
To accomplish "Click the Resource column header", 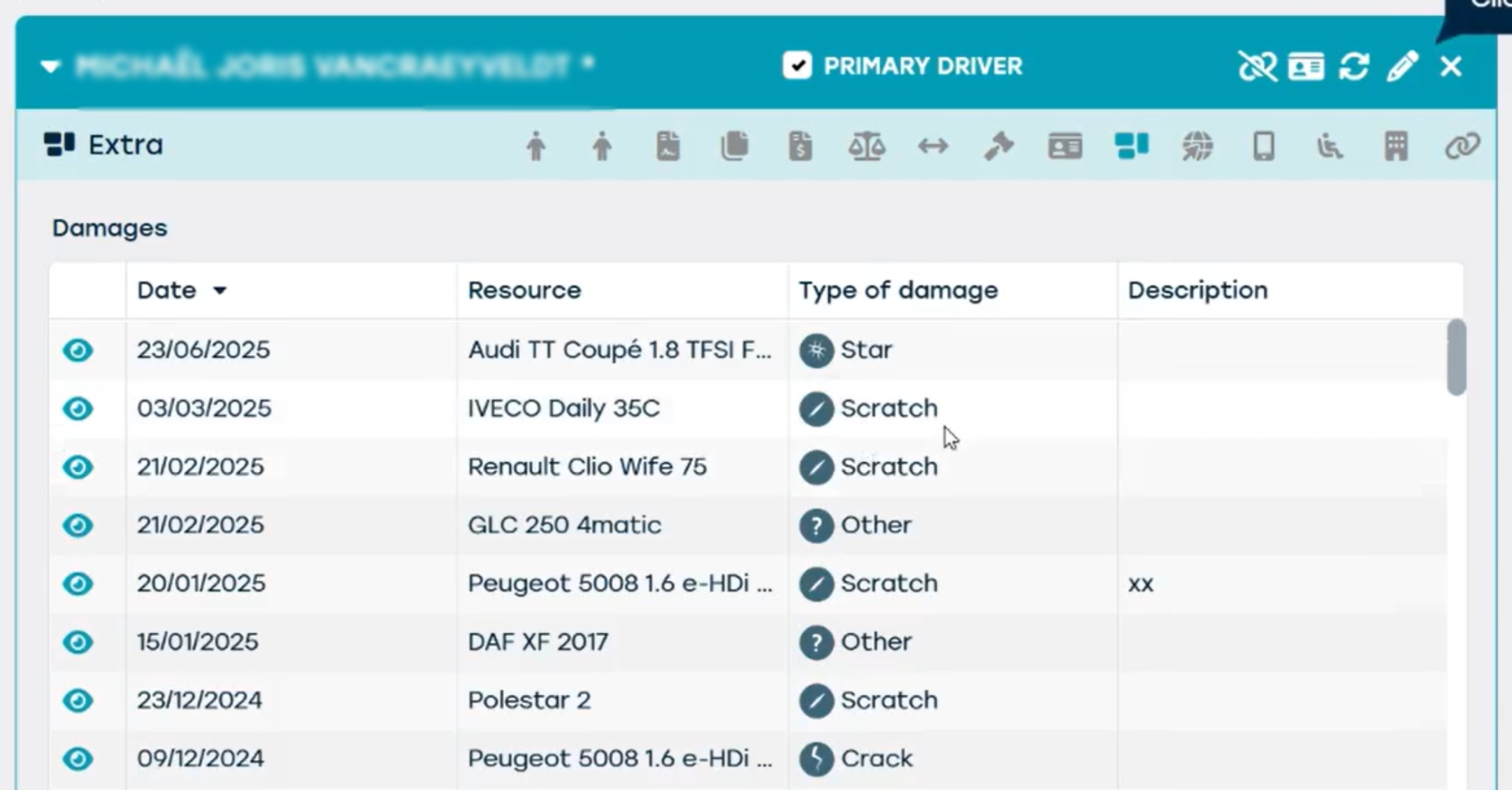I will 524,290.
